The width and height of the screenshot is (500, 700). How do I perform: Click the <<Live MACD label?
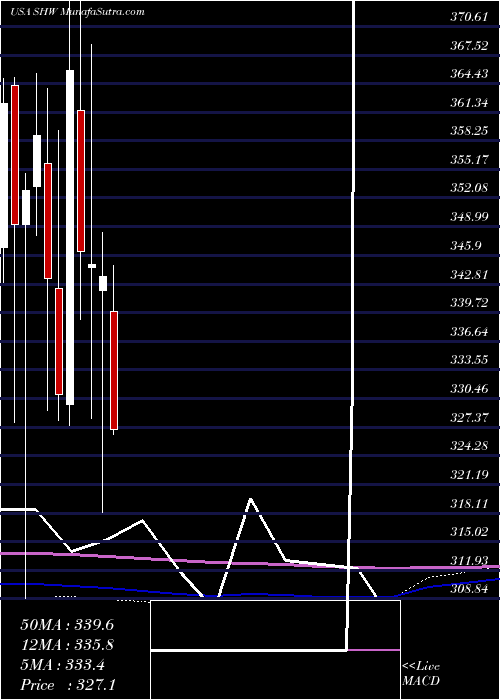coord(421,674)
